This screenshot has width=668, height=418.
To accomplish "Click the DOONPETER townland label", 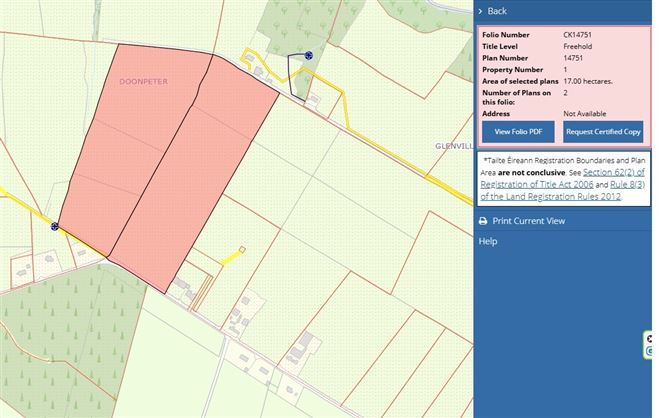I will (x=142, y=80).
